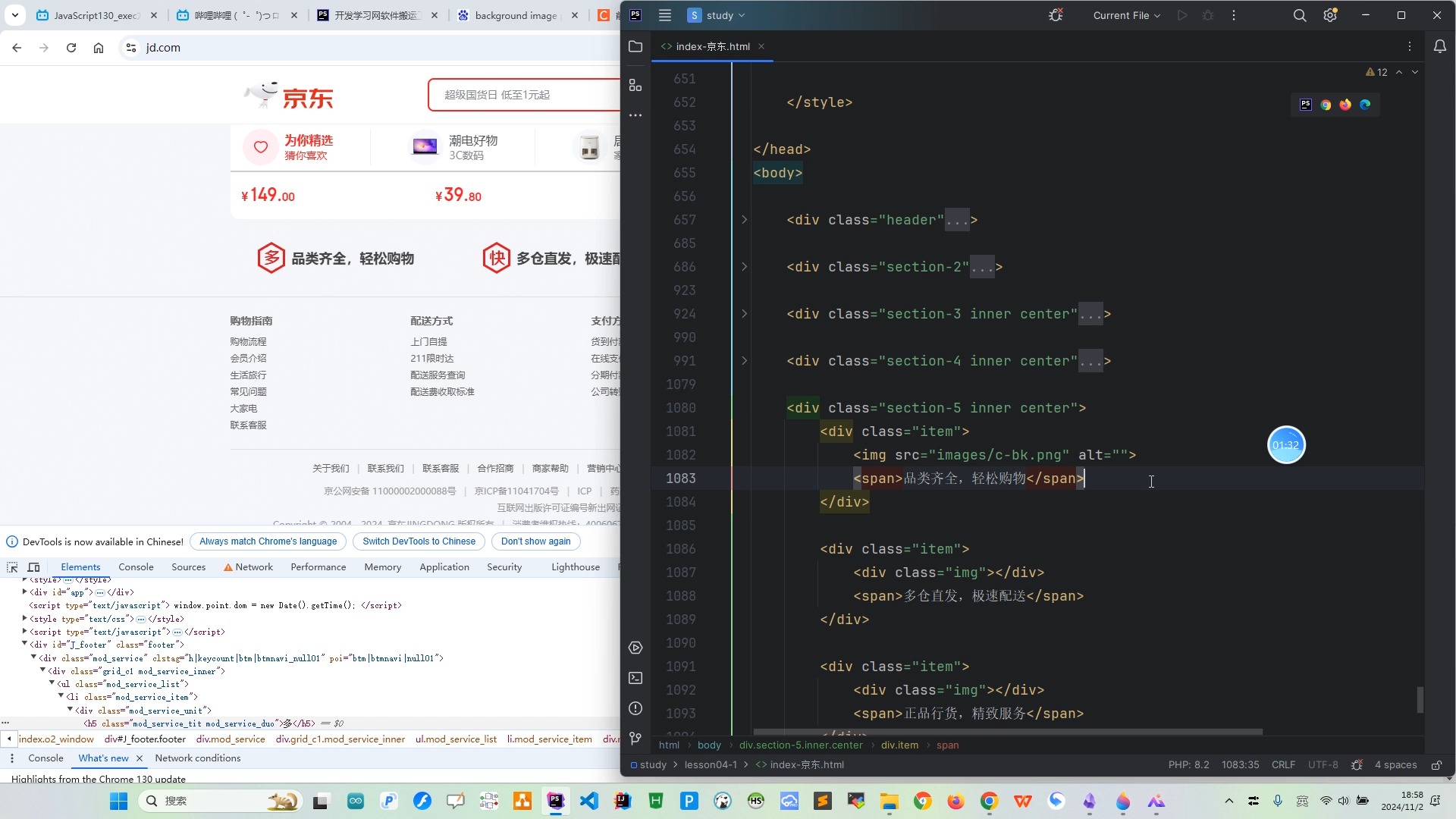The height and width of the screenshot is (819, 1456).
Task: Open the Problems tool window icon
Action: [635, 708]
